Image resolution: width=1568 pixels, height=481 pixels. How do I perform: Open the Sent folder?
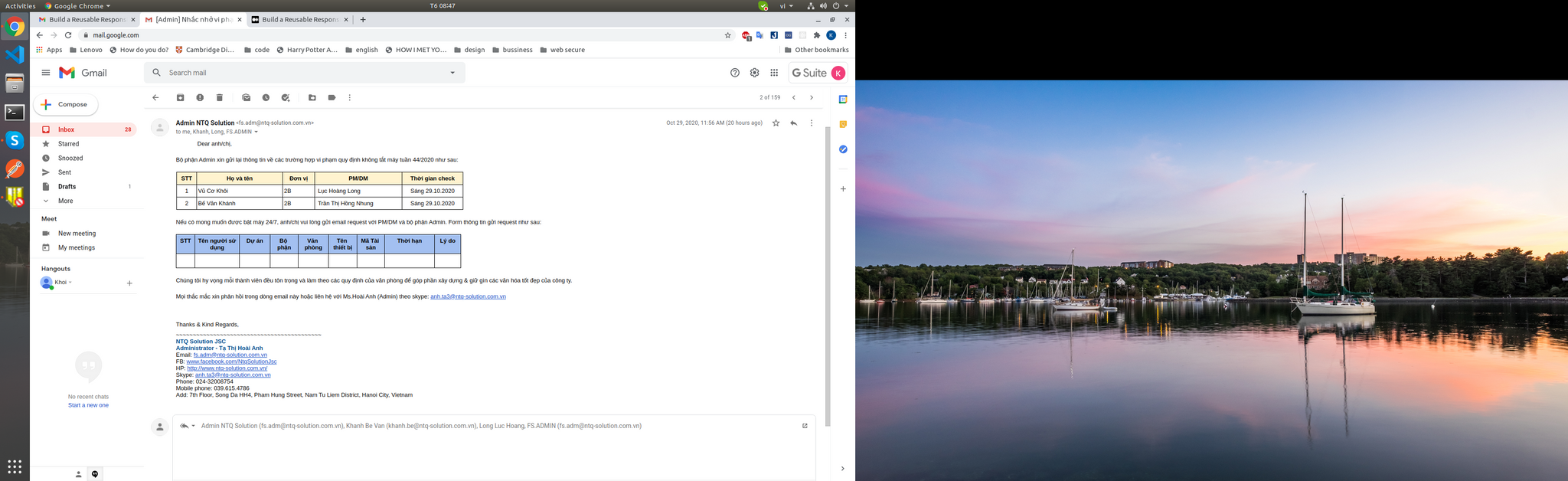64,172
